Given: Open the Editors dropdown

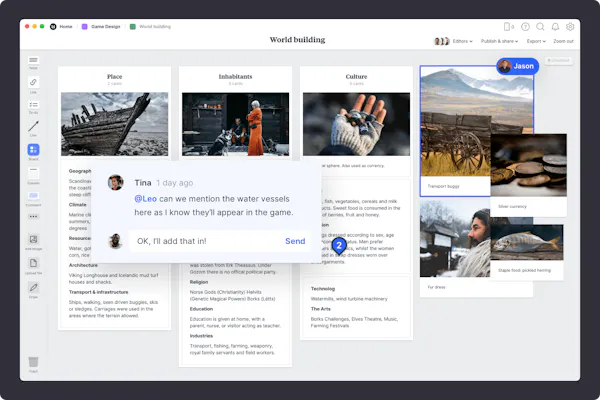Looking at the screenshot, I should pyautogui.click(x=462, y=41).
